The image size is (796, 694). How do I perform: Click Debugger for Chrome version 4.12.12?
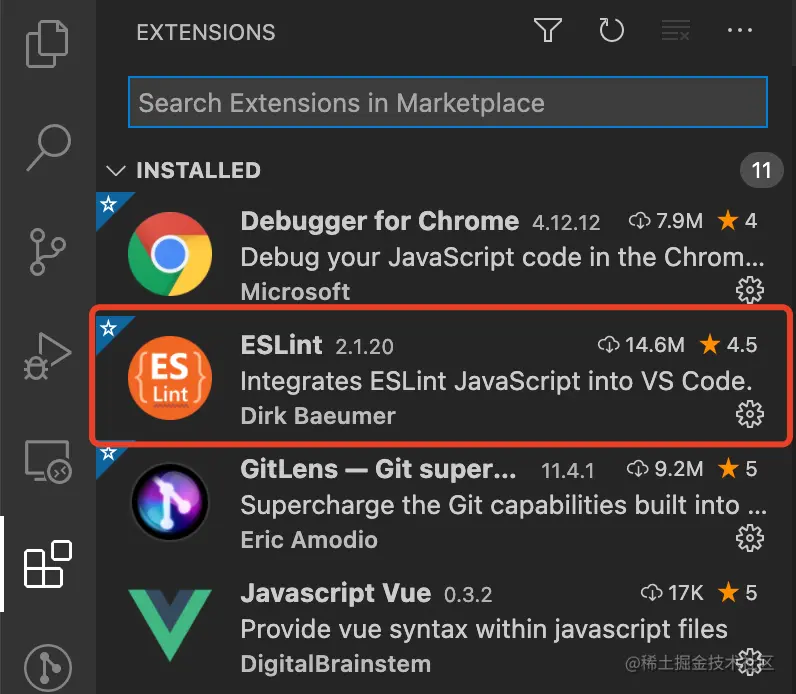click(566, 223)
